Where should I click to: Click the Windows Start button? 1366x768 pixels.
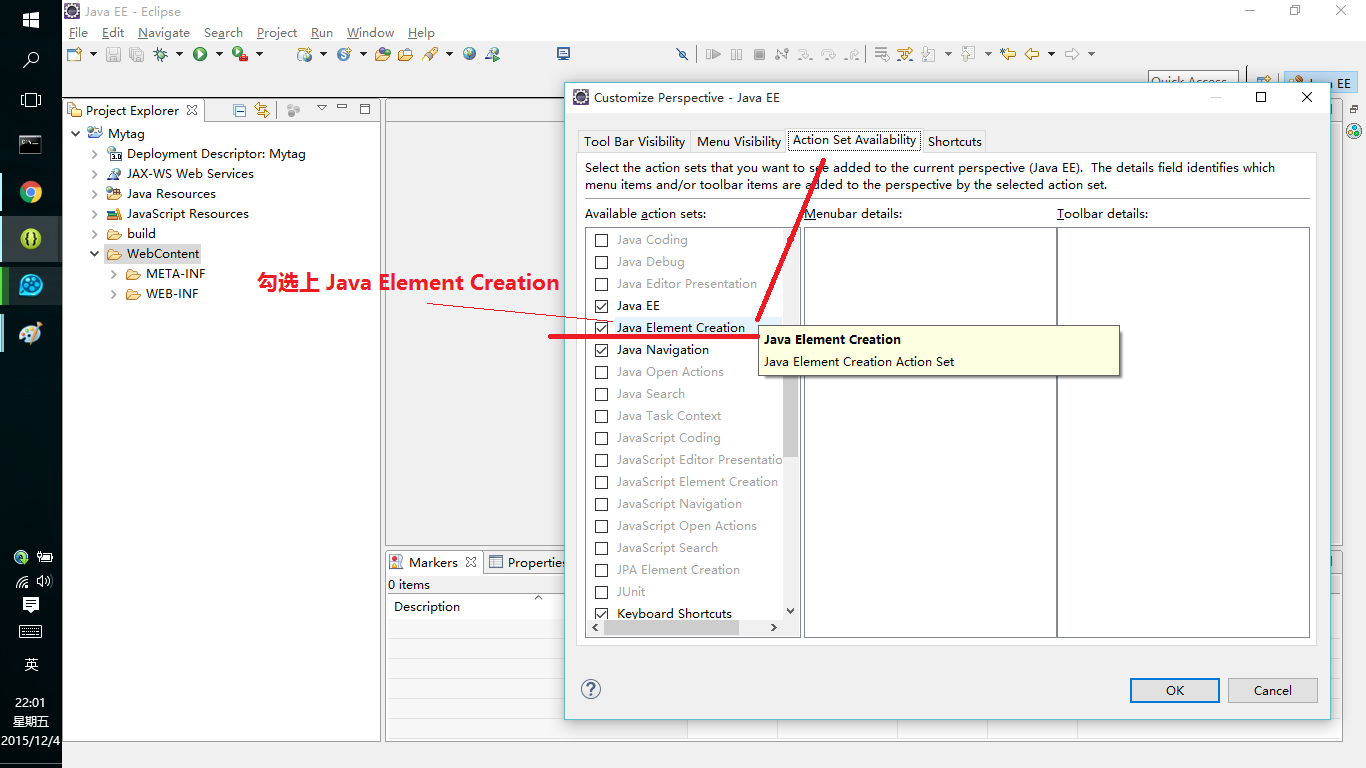pos(31,20)
